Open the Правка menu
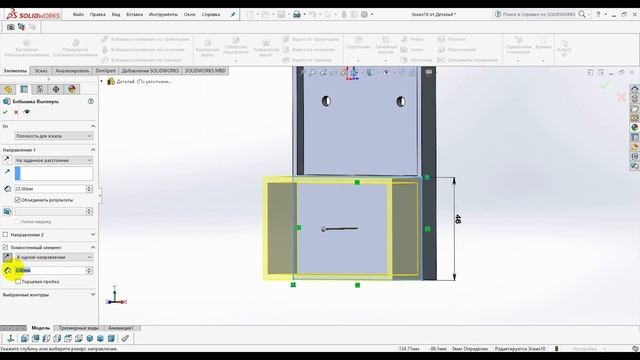The image size is (640, 360). tap(98, 14)
